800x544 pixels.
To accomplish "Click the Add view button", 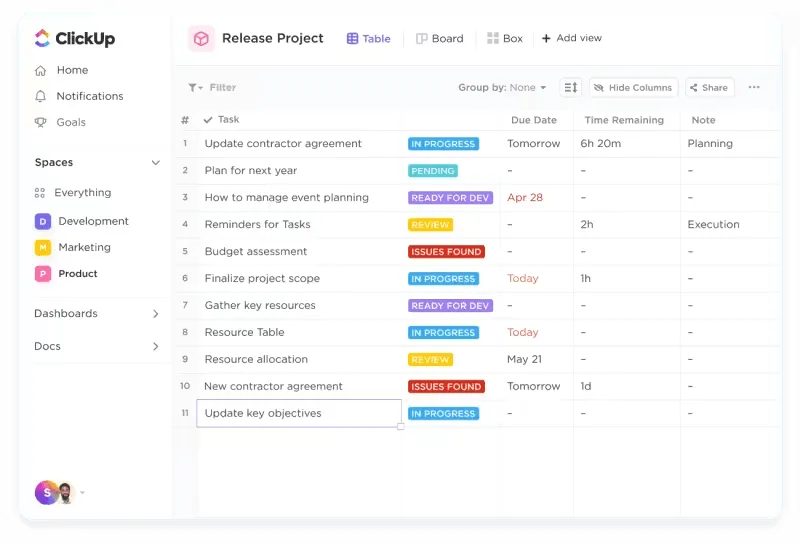I will tap(571, 38).
